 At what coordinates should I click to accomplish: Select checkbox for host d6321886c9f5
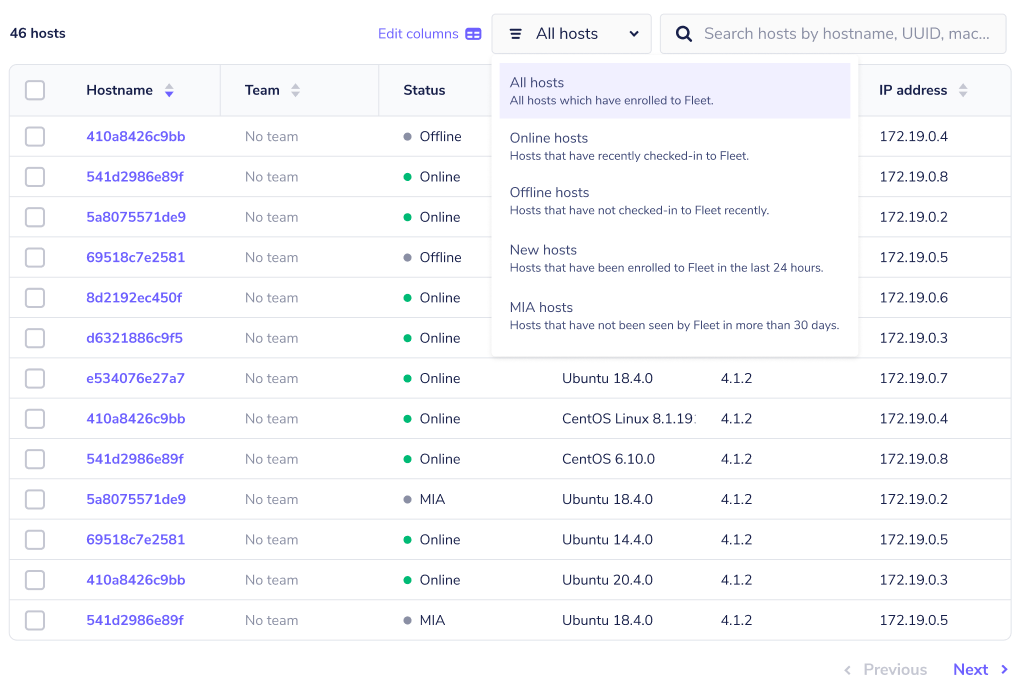click(35, 338)
